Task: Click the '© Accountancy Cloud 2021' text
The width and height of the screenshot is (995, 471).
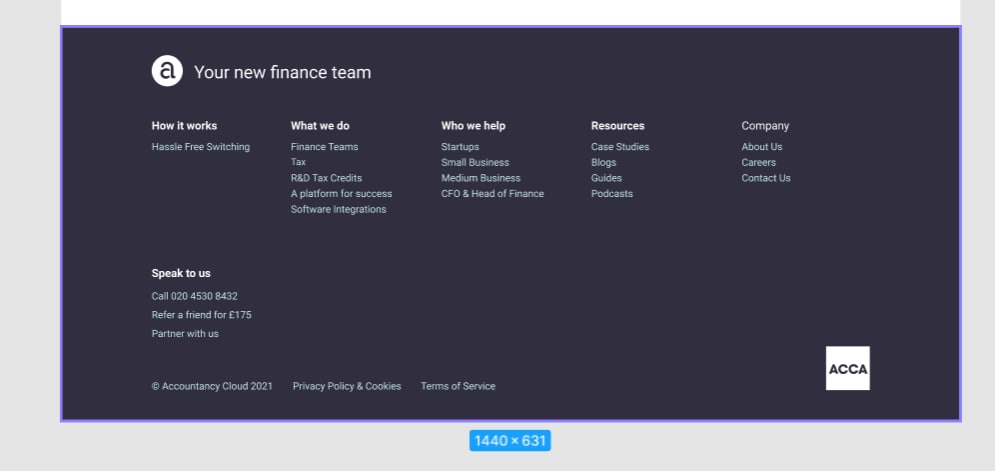Action: point(212,386)
